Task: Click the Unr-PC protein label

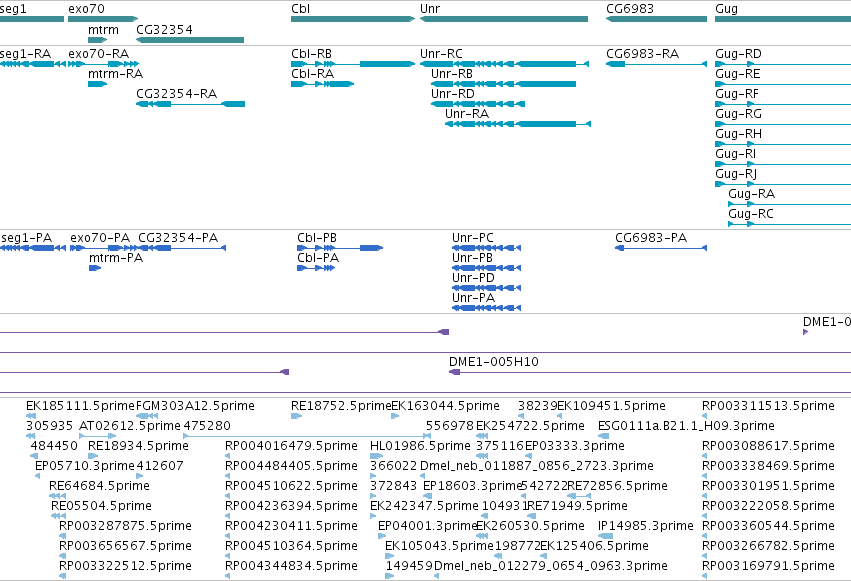Action: 473,238
